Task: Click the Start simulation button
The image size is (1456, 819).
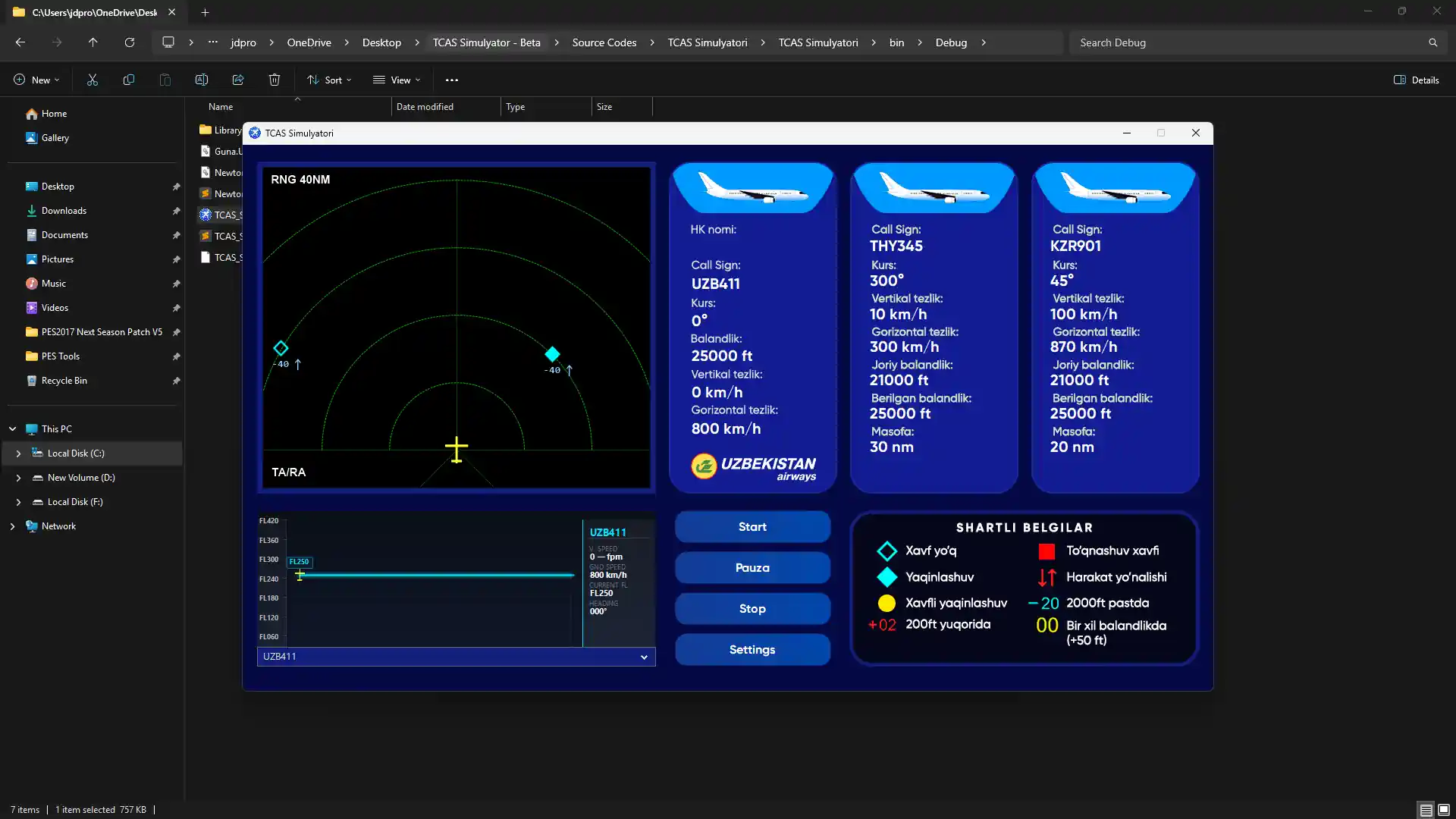Action: pos(752,526)
